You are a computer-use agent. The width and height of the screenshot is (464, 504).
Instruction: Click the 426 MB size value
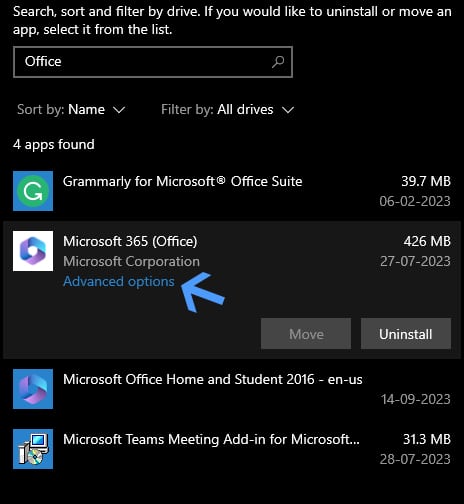pyautogui.click(x=427, y=241)
